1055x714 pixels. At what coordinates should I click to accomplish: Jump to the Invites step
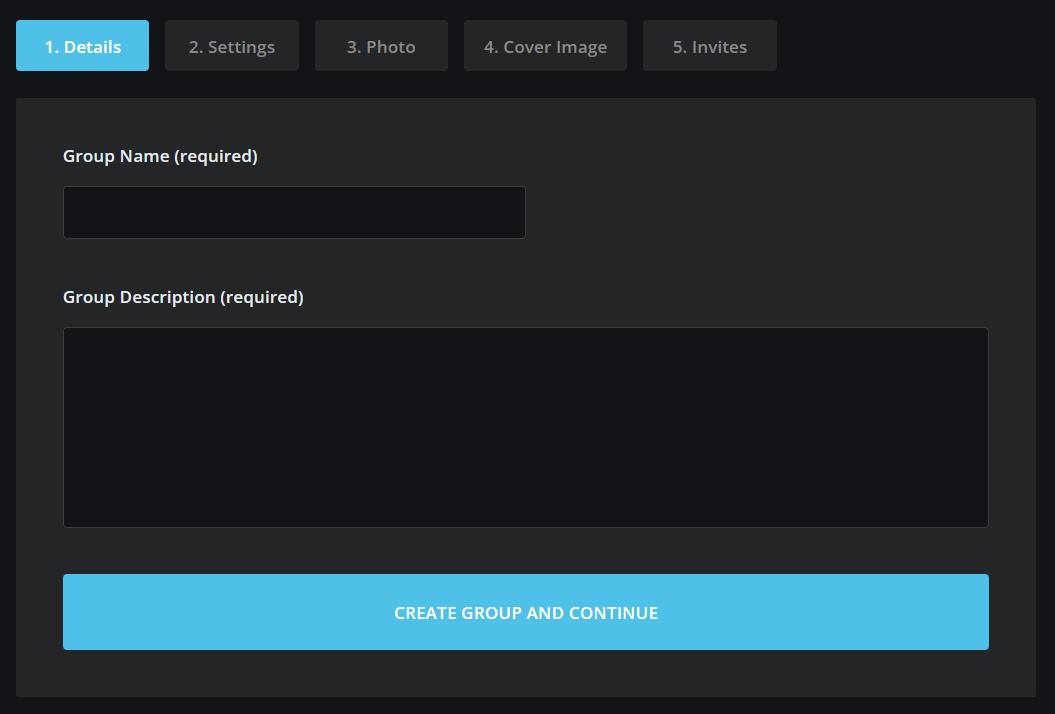(709, 46)
